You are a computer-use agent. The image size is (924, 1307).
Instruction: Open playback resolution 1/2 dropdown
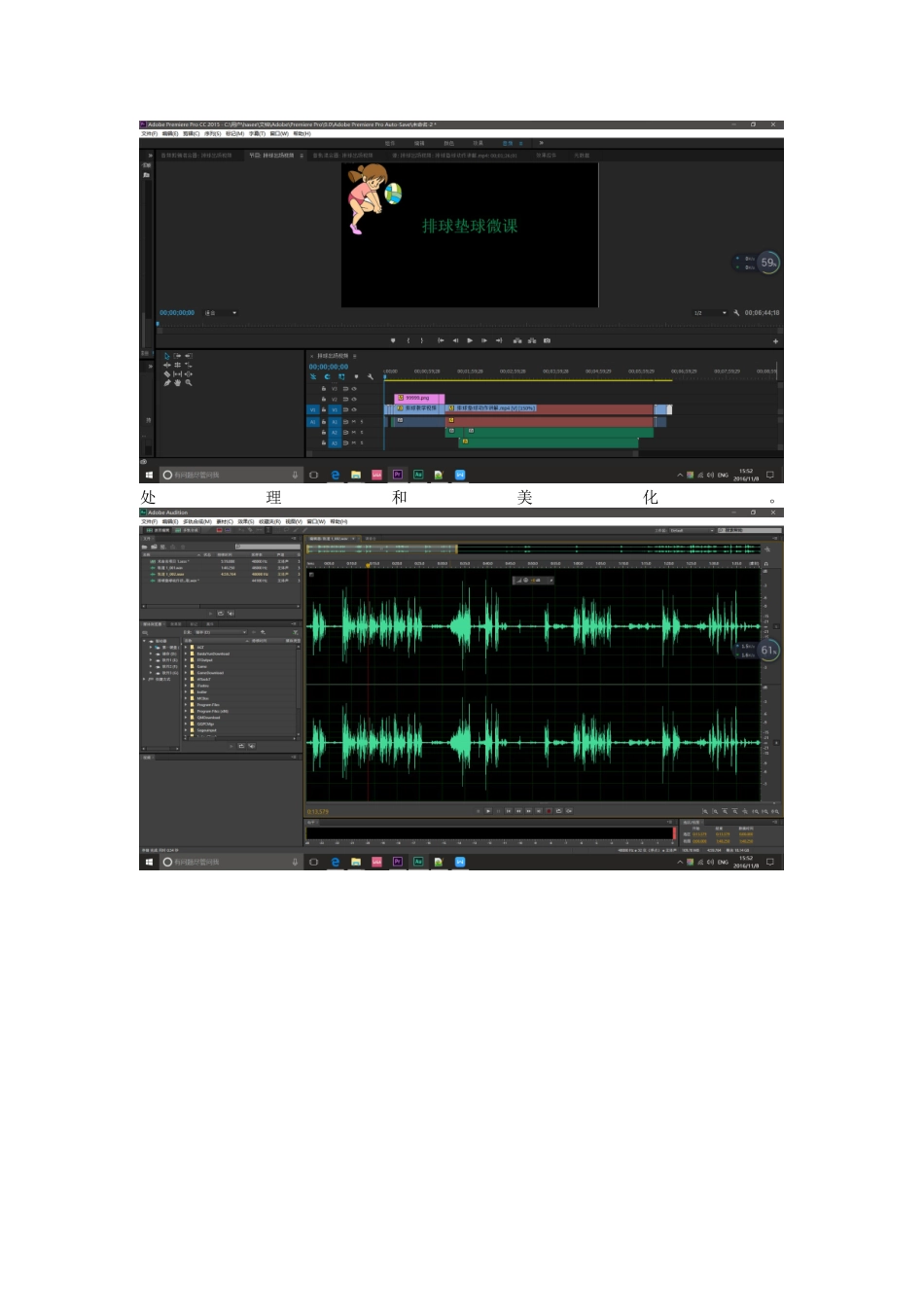tap(710, 313)
